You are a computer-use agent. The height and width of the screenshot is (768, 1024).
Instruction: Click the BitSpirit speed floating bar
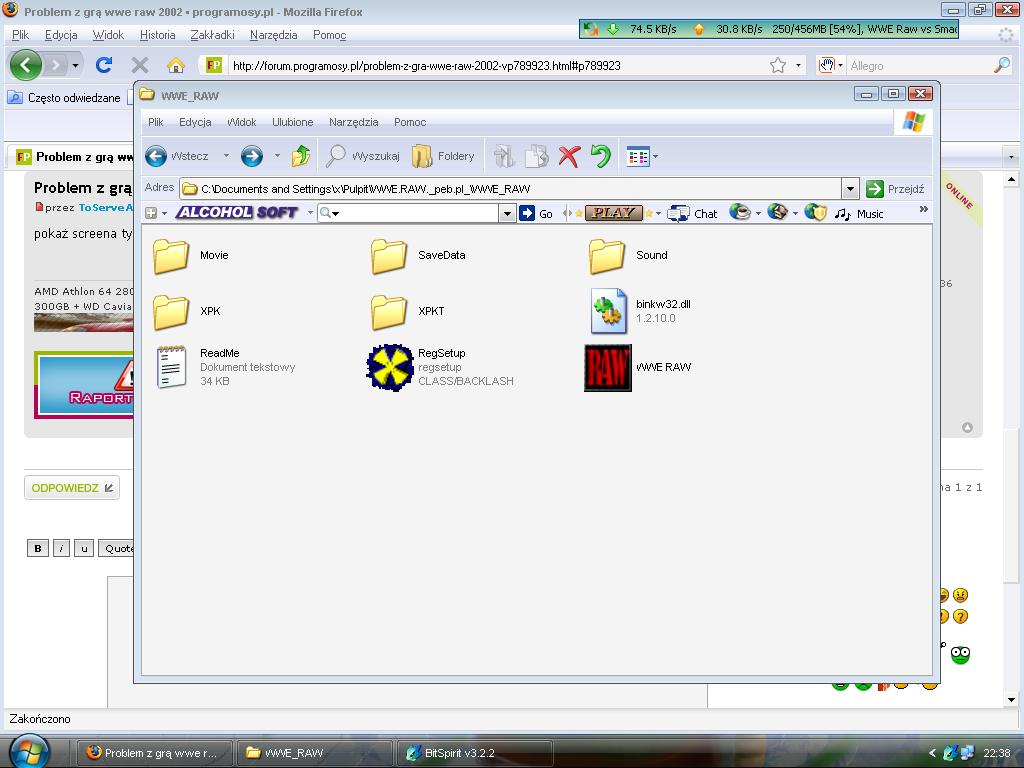click(769, 29)
